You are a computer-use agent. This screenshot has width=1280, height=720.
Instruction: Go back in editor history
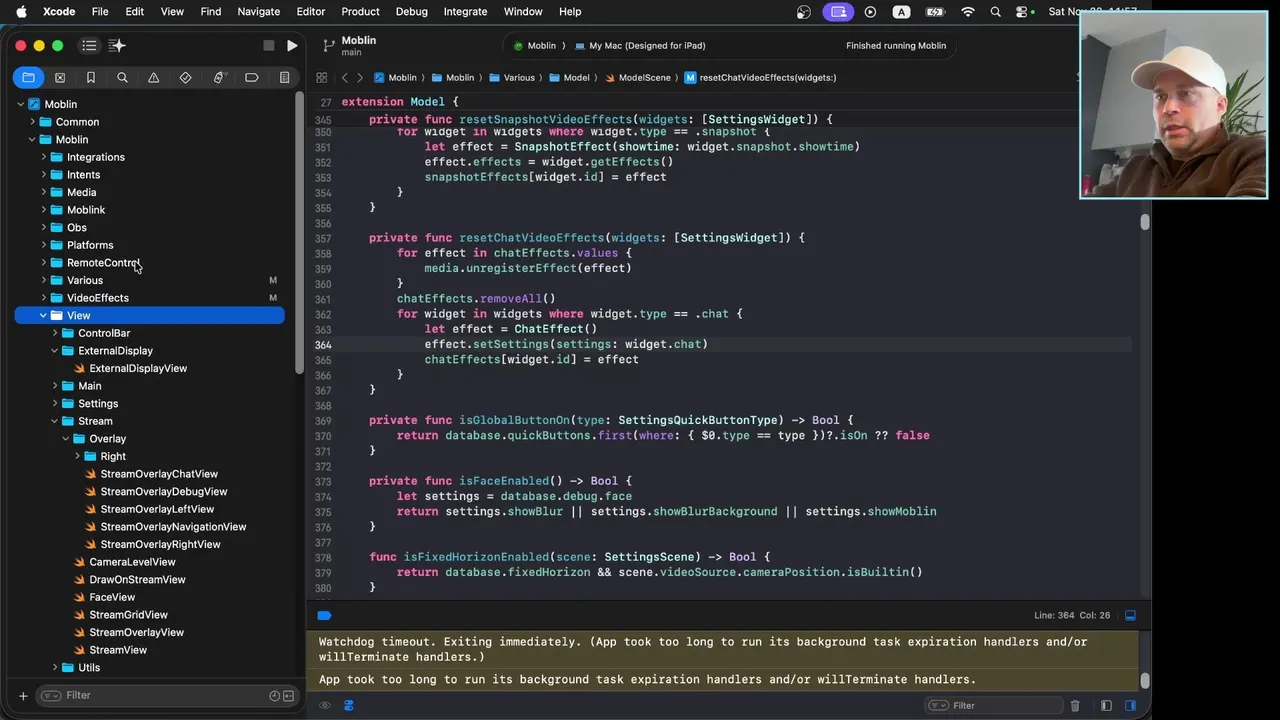coord(344,77)
